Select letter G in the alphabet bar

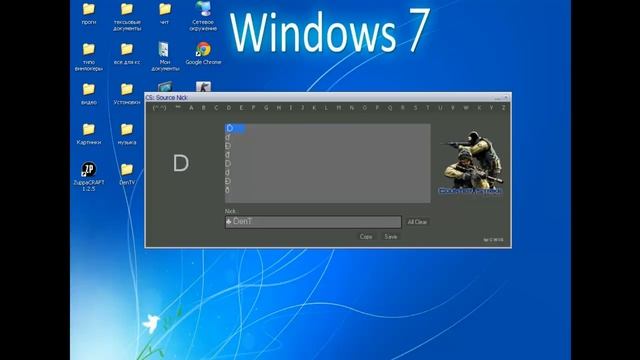pyautogui.click(x=266, y=108)
